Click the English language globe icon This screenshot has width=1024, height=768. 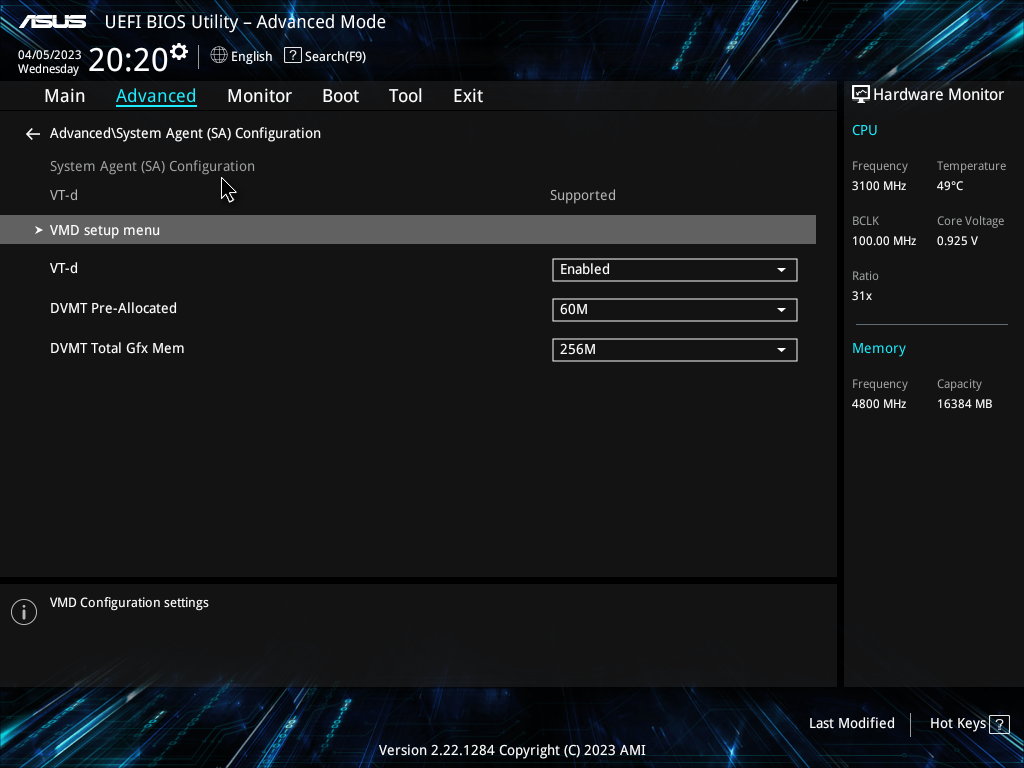pyautogui.click(x=219, y=56)
